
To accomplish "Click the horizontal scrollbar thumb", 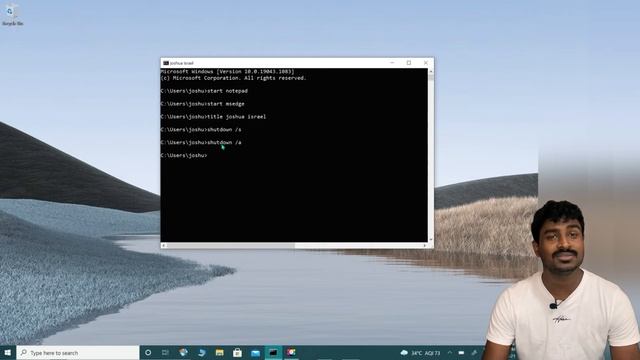I will (231, 246).
